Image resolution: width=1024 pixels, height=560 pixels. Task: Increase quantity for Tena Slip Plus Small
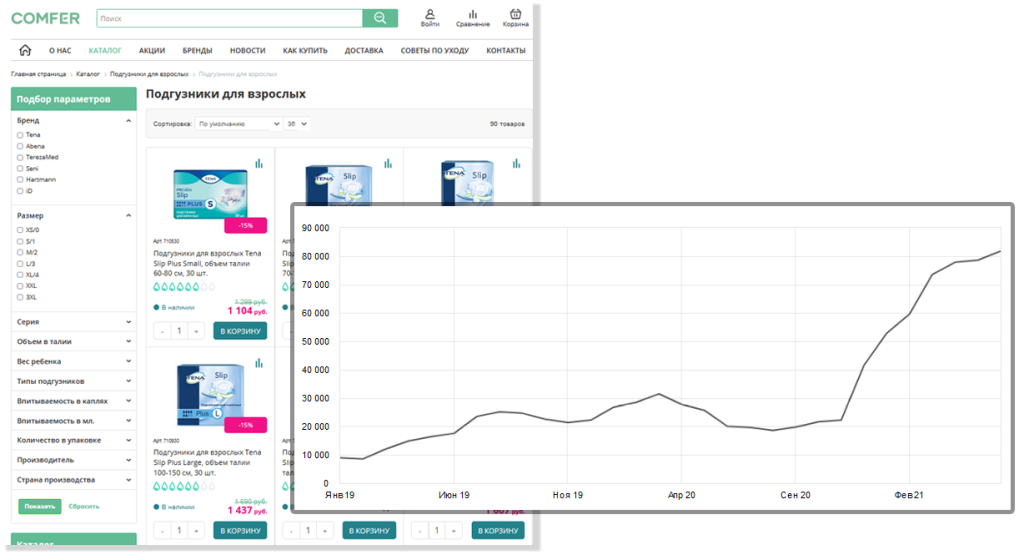(196, 332)
